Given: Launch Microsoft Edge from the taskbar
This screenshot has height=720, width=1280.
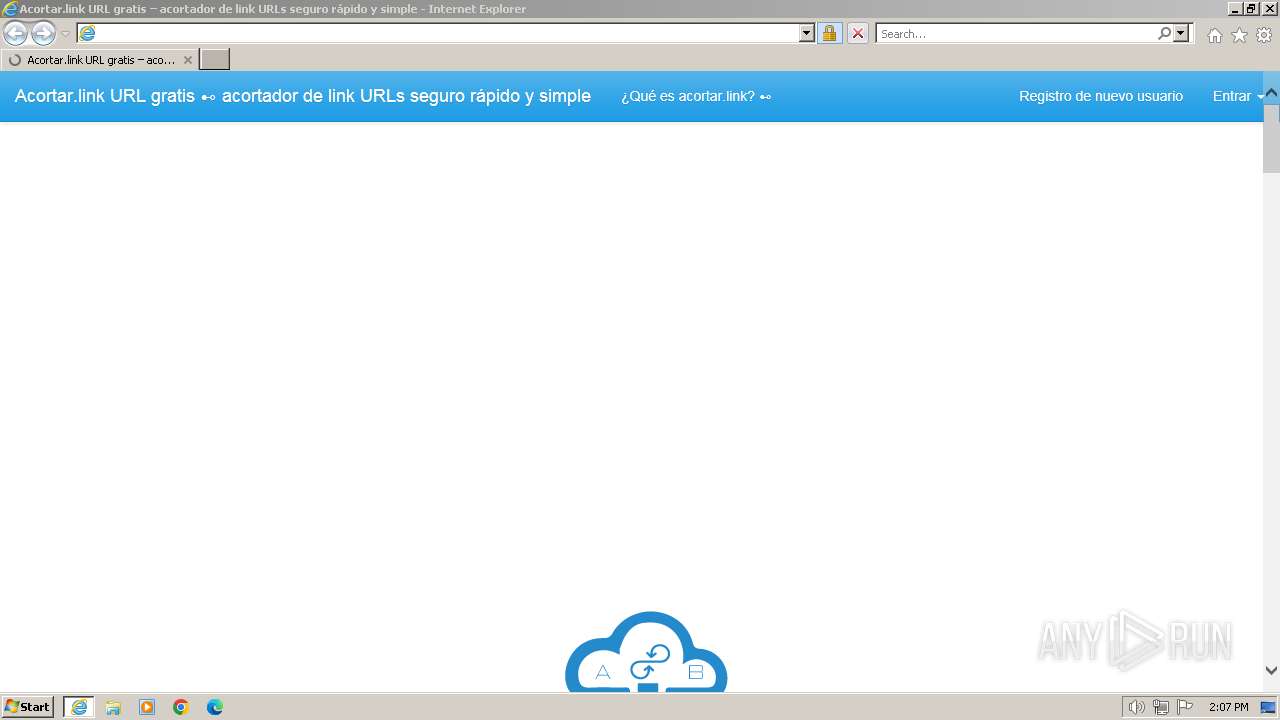Looking at the screenshot, I should [x=215, y=707].
